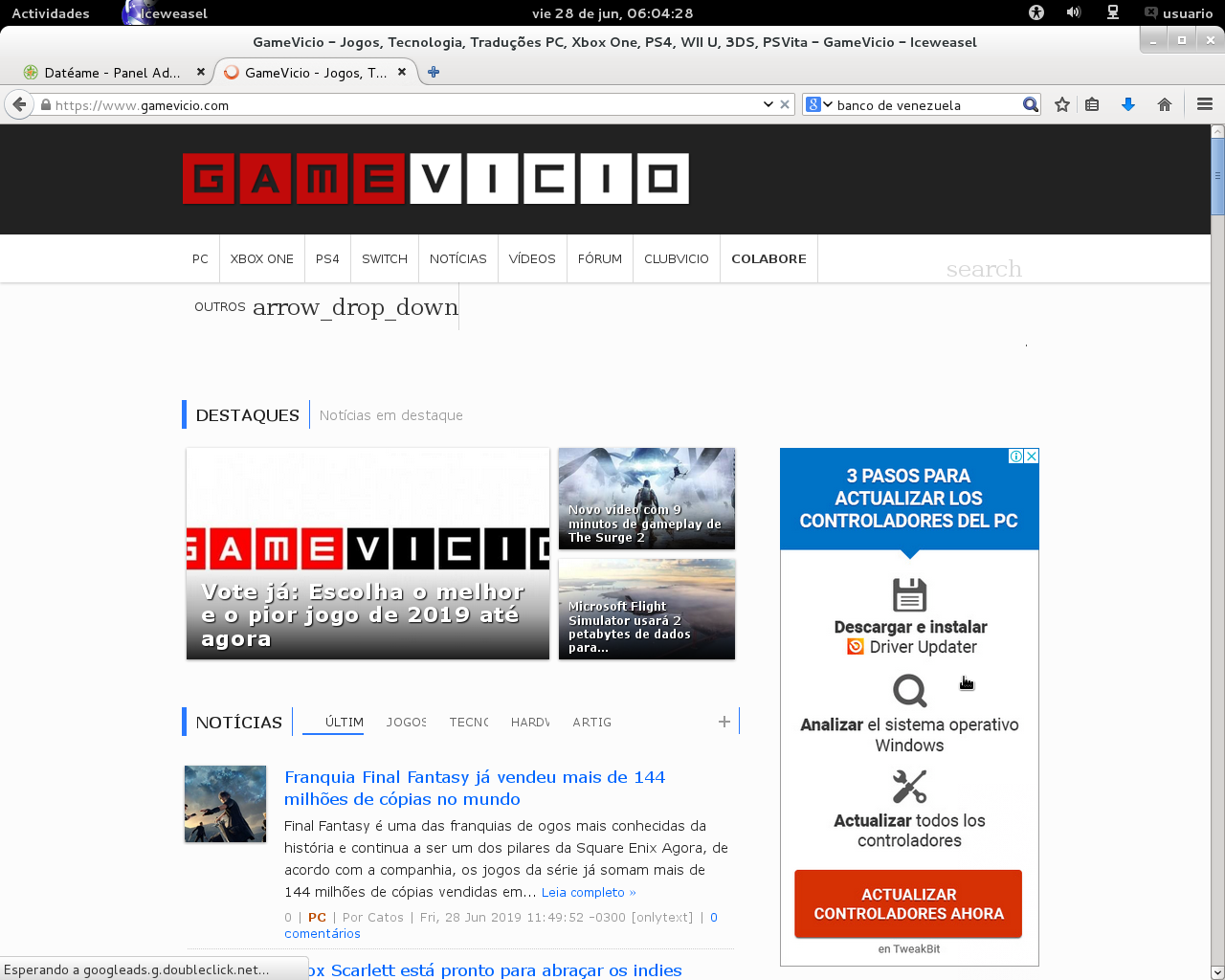Viewport: 1225px width, 980px height.
Task: Click the wrench tools icon in the ad
Action: click(x=909, y=787)
